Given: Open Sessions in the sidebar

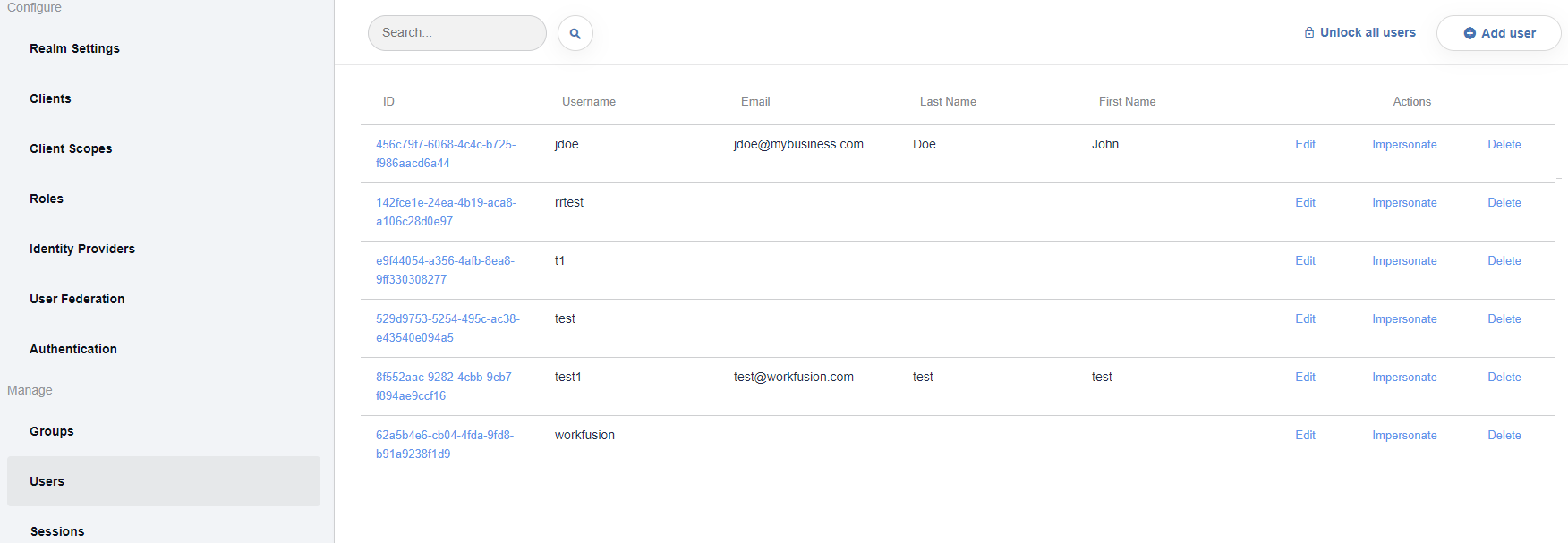Looking at the screenshot, I should [x=57, y=531].
